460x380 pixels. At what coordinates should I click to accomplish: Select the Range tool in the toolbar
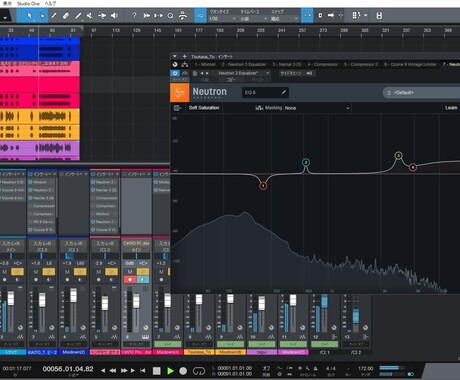(x=42, y=15)
